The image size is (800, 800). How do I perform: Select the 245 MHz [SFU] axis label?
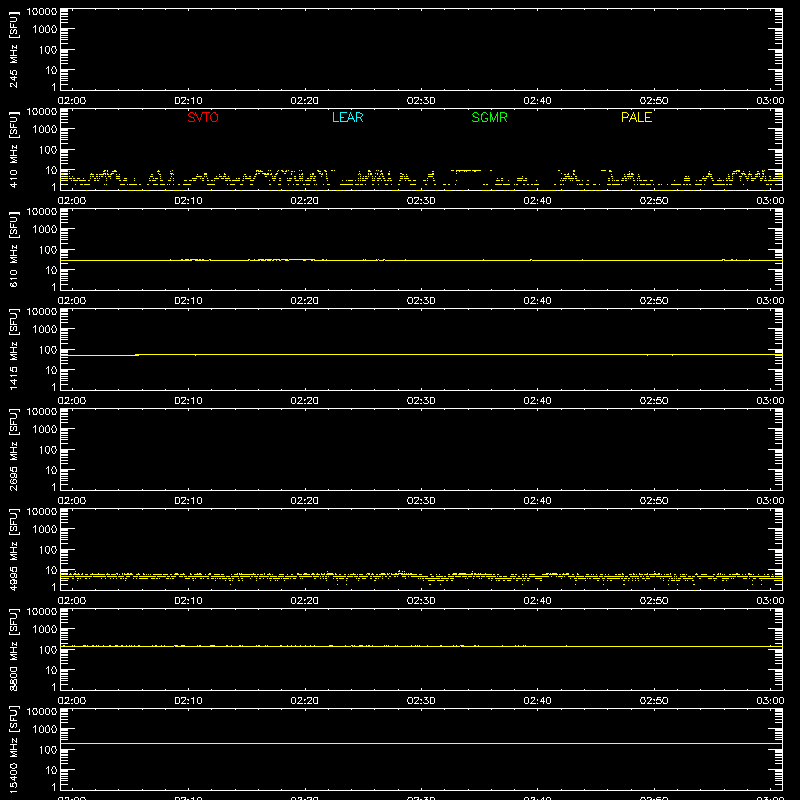click(14, 49)
